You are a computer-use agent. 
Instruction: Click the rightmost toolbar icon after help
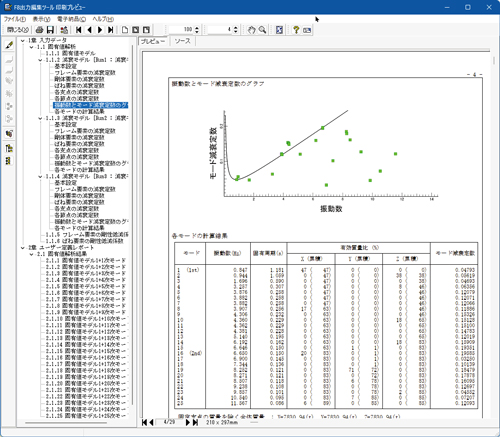[307, 30]
